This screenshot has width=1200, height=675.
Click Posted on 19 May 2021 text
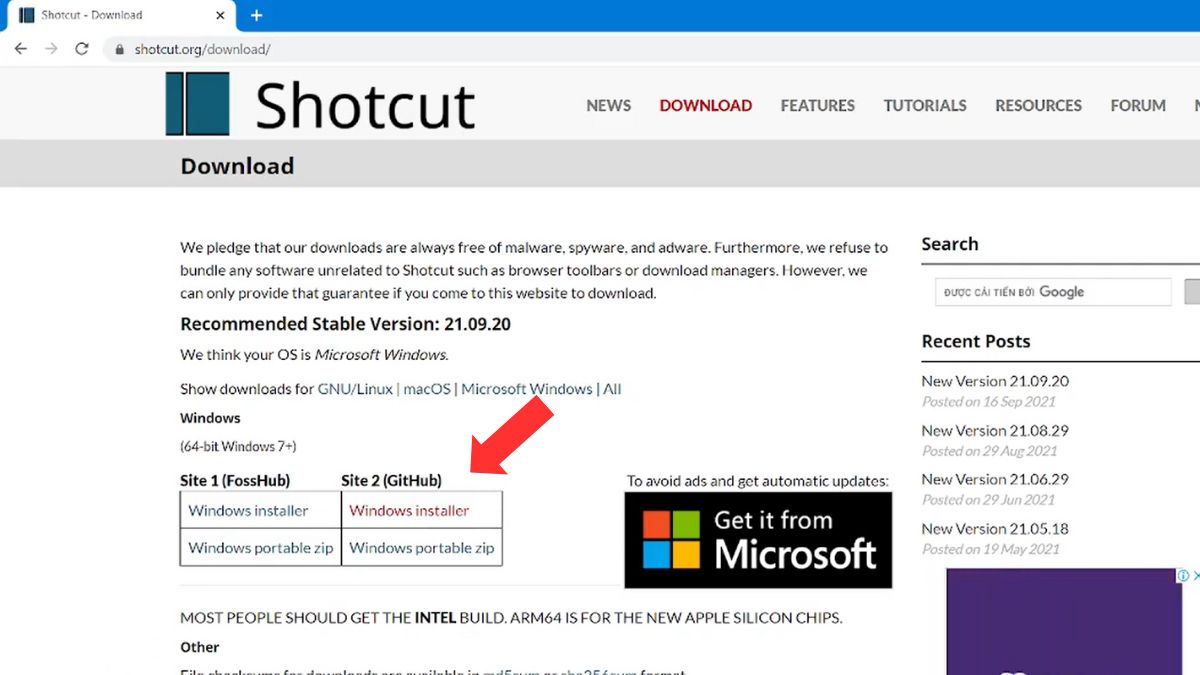point(990,549)
